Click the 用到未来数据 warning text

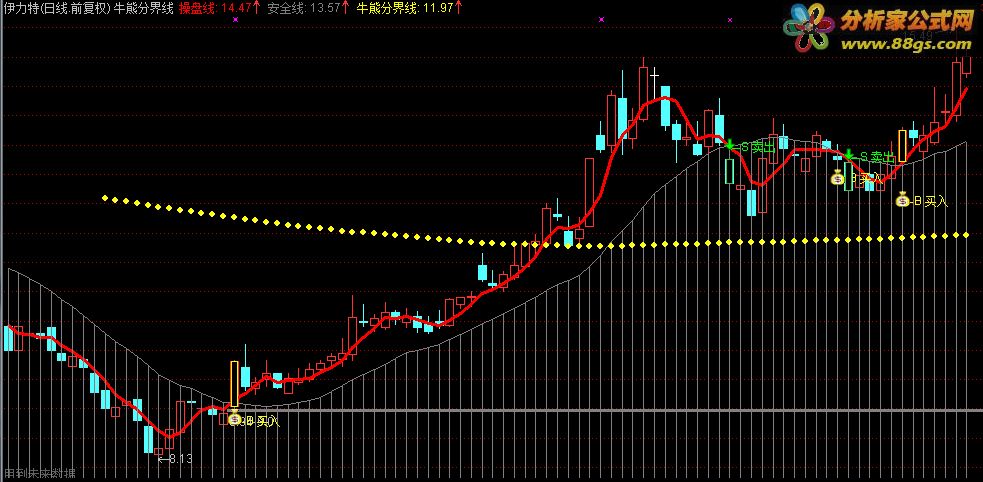(39, 473)
